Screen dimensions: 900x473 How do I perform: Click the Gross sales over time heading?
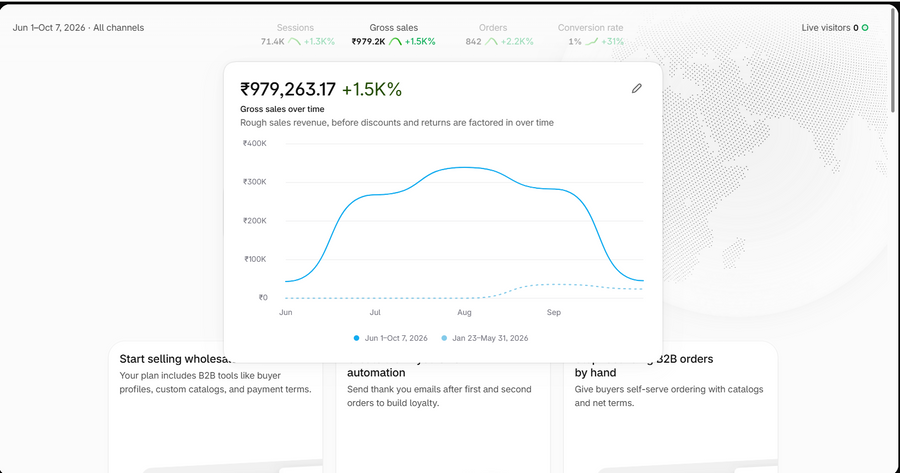pos(282,109)
